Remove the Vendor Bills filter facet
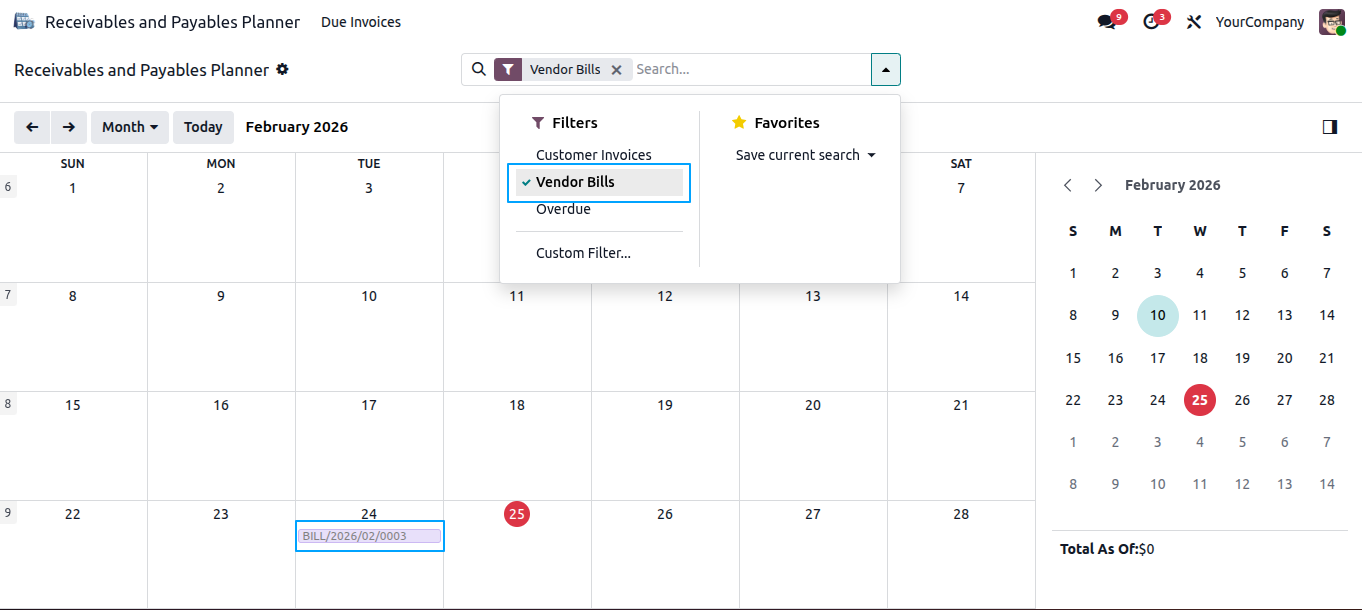Viewport: 1362px width, 610px height. (x=617, y=70)
